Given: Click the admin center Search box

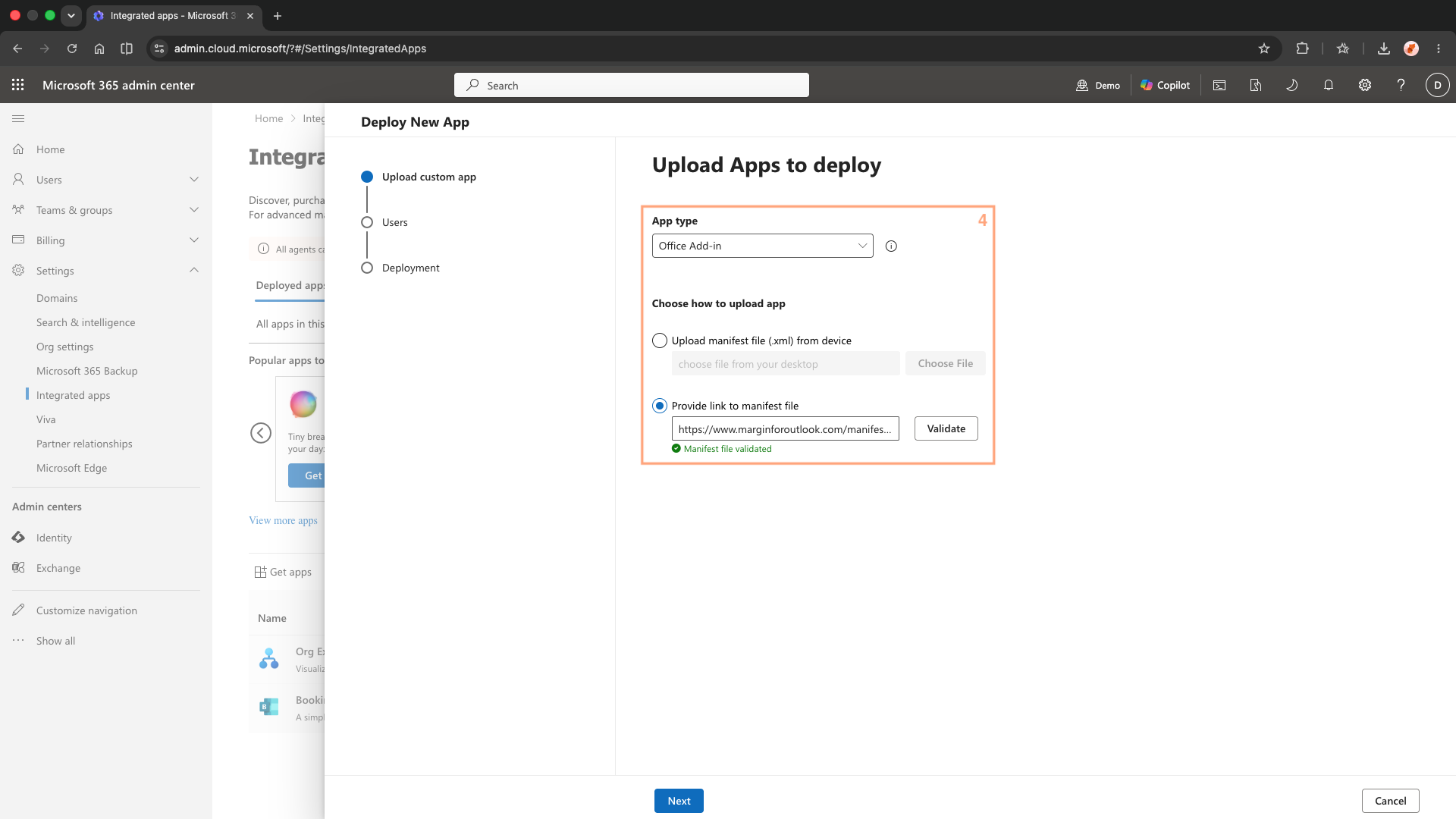Looking at the screenshot, I should coord(631,85).
